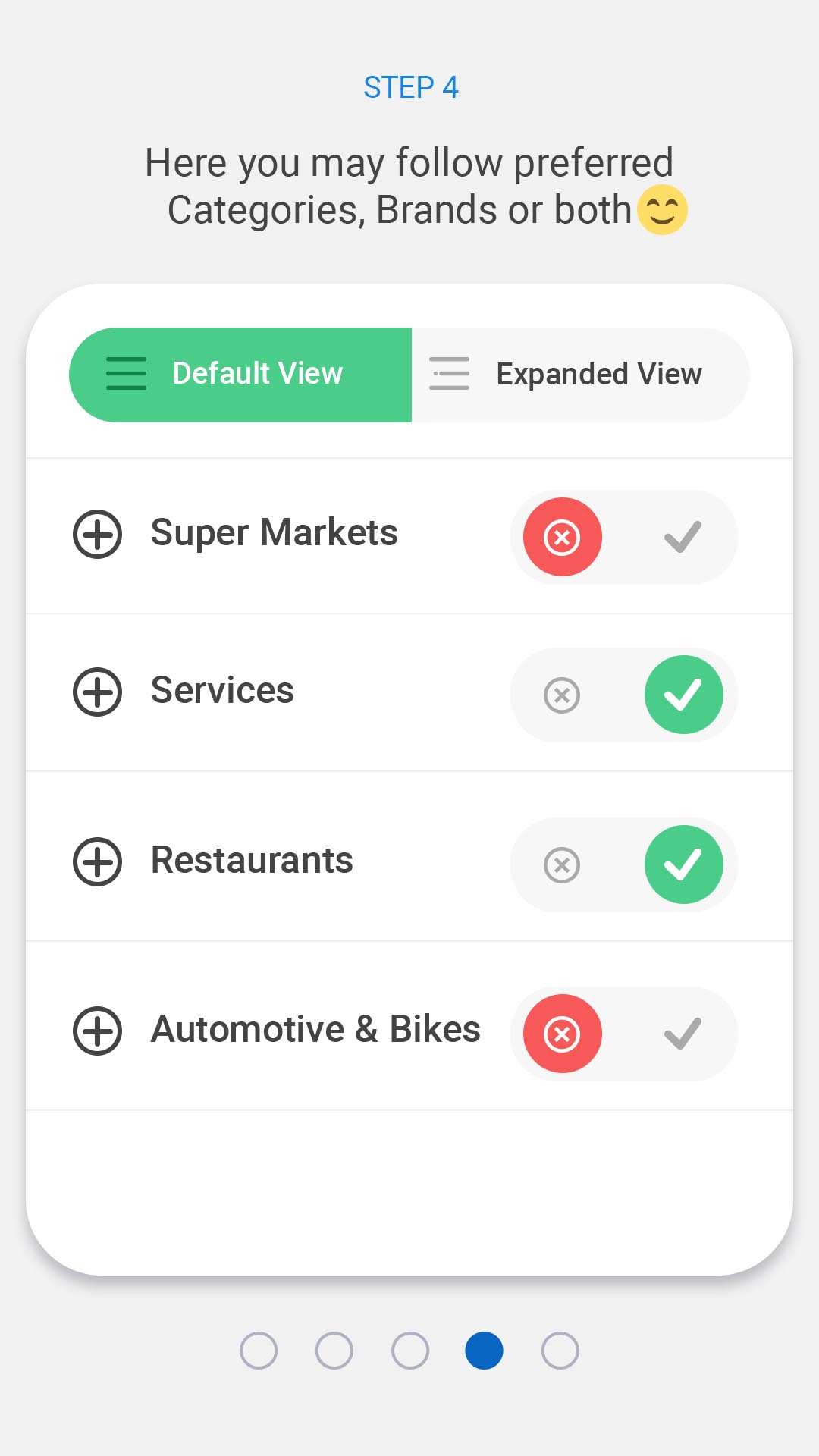Click the grey checkmark for Super Markets
819x1456 pixels.
(x=682, y=537)
